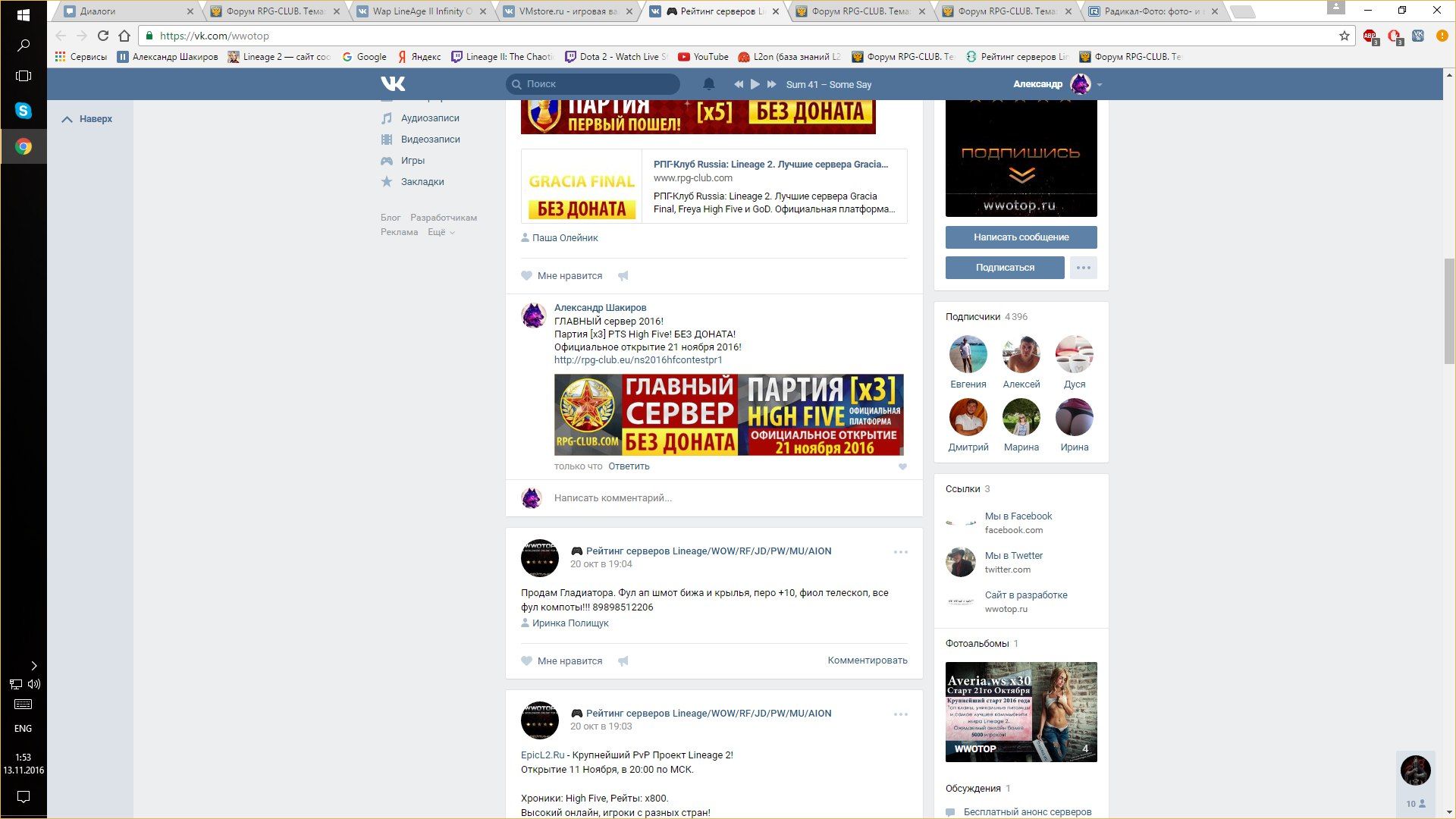Screen dimensions: 1456x819
Task: Share the Паша Олейник post via megaphone
Action: pyautogui.click(x=623, y=276)
